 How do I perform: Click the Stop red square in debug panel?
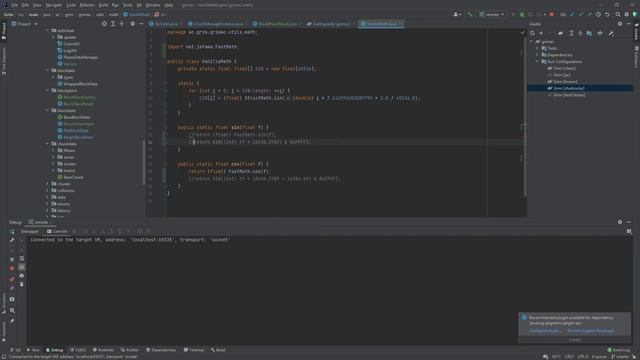coord(12,269)
